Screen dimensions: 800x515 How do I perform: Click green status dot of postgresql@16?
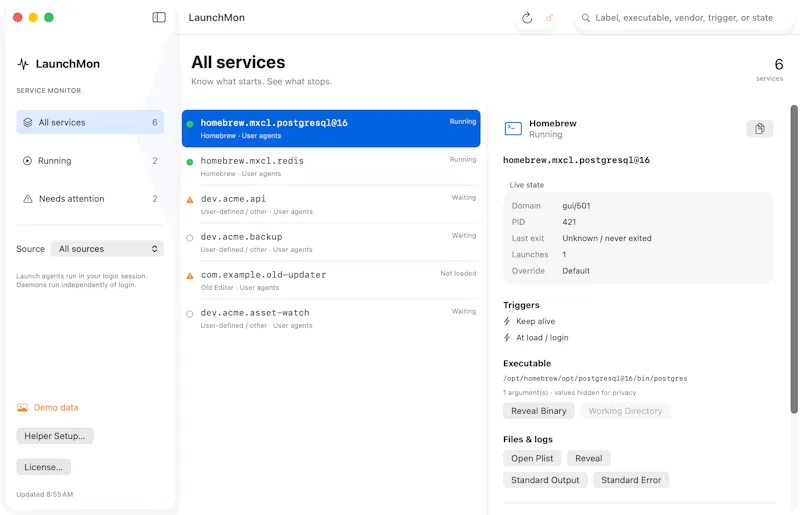[190, 124]
